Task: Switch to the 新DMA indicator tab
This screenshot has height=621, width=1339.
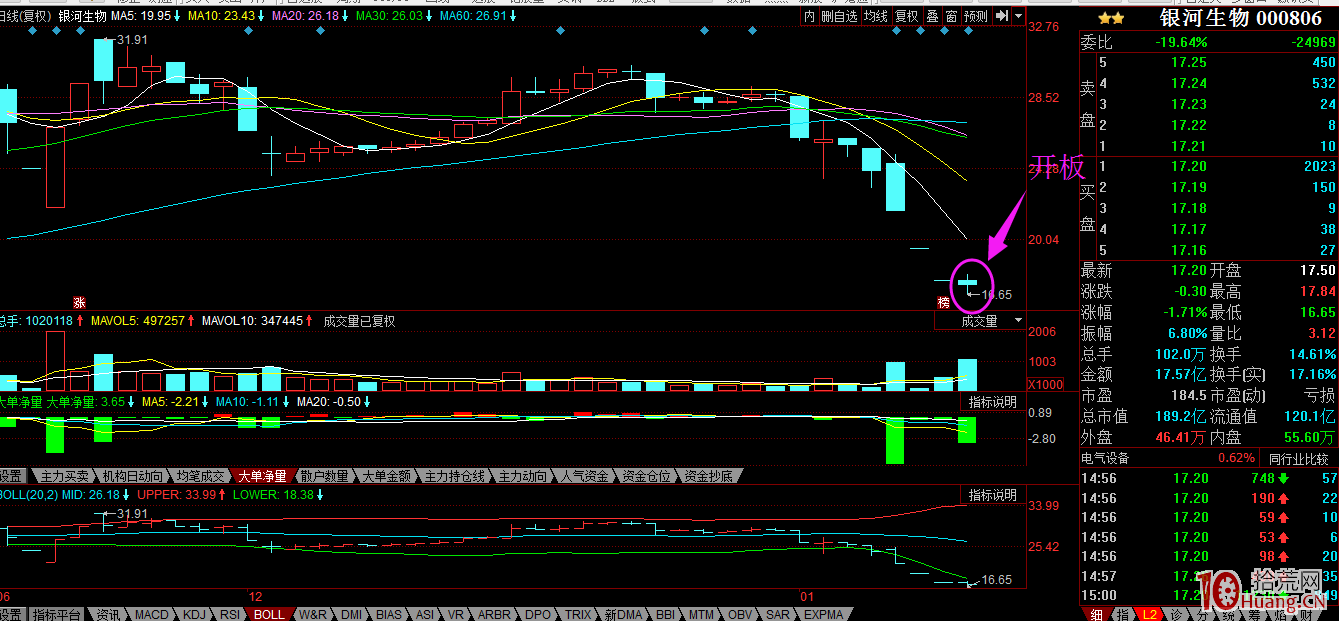Action: (624, 614)
